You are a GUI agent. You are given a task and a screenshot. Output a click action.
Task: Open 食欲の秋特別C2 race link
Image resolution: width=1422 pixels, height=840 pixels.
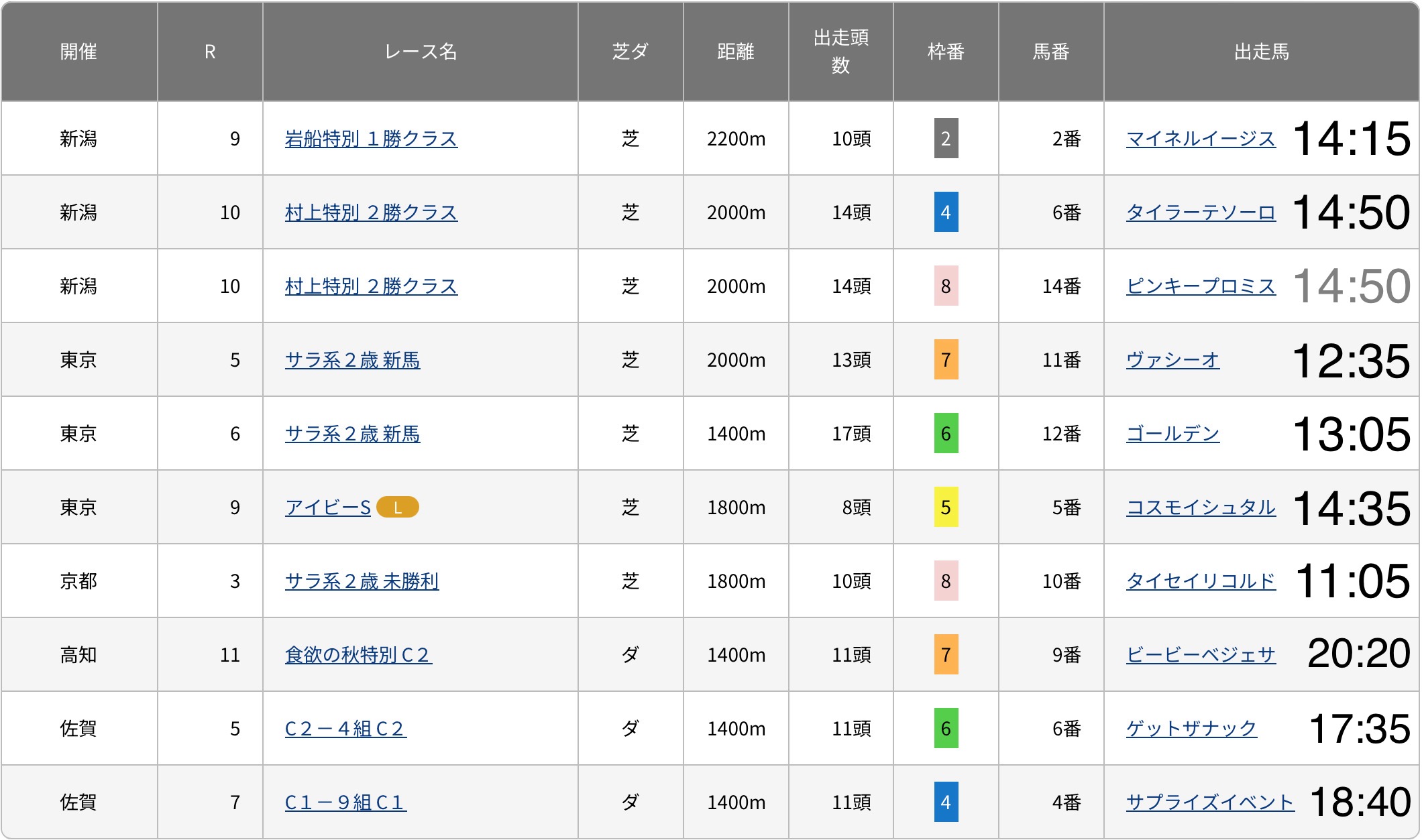[x=358, y=655]
